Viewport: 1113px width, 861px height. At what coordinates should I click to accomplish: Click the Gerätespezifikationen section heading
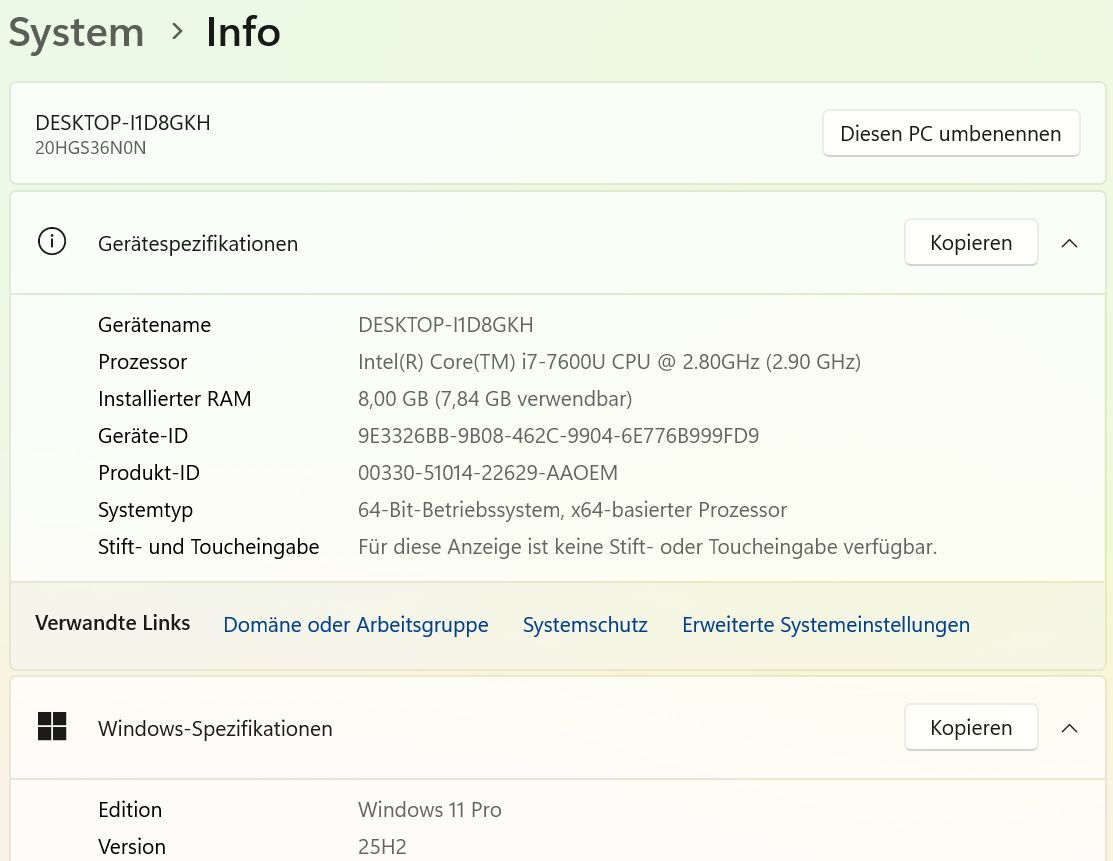(x=198, y=244)
